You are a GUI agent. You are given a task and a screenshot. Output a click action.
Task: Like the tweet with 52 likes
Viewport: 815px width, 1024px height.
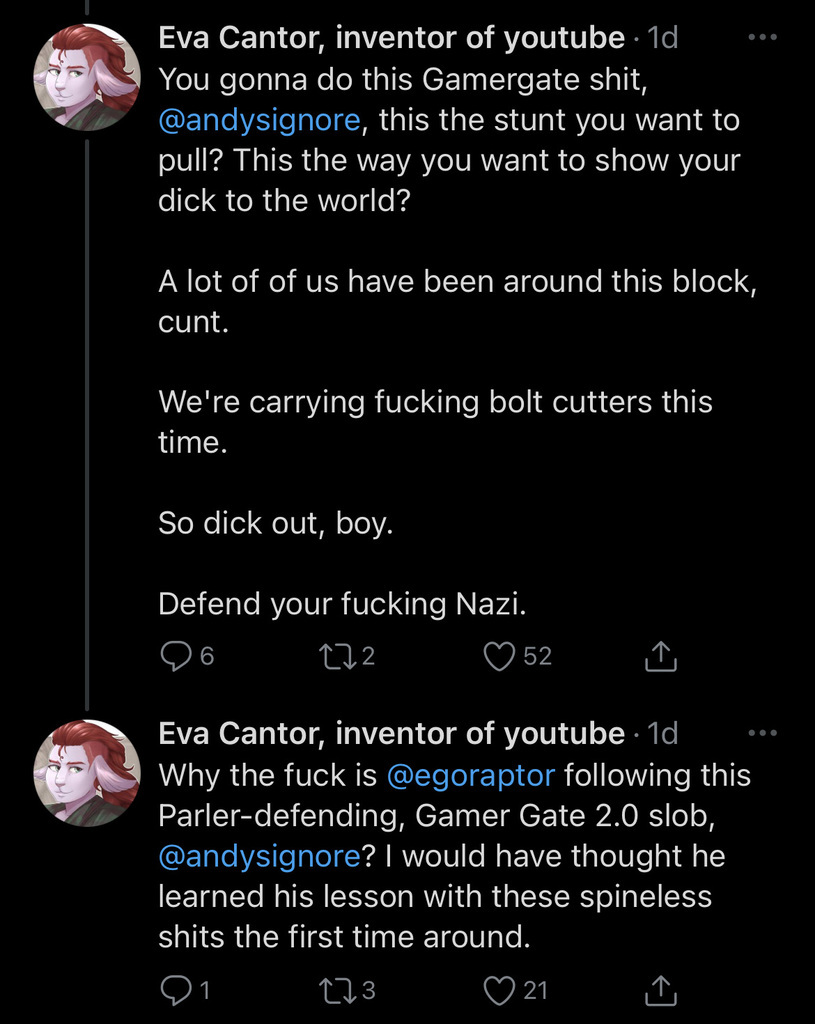tap(497, 656)
